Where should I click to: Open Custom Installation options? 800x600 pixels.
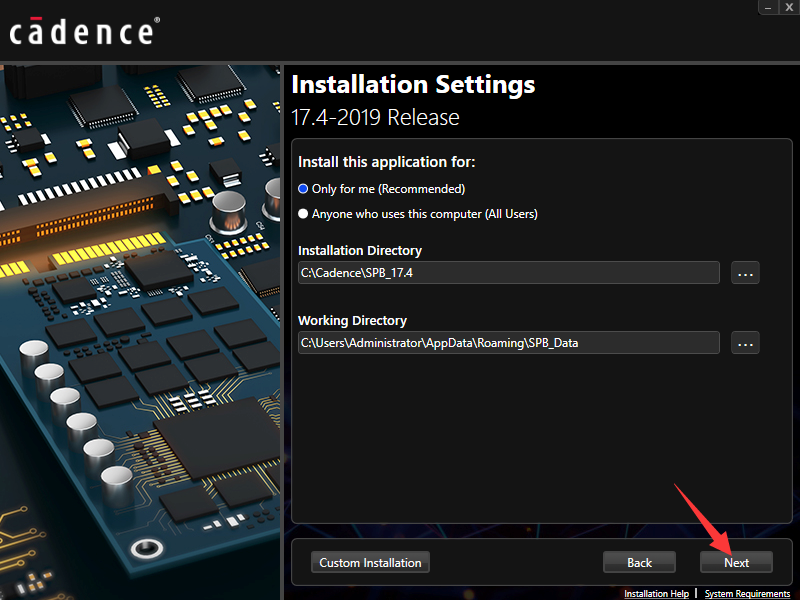[370, 563]
